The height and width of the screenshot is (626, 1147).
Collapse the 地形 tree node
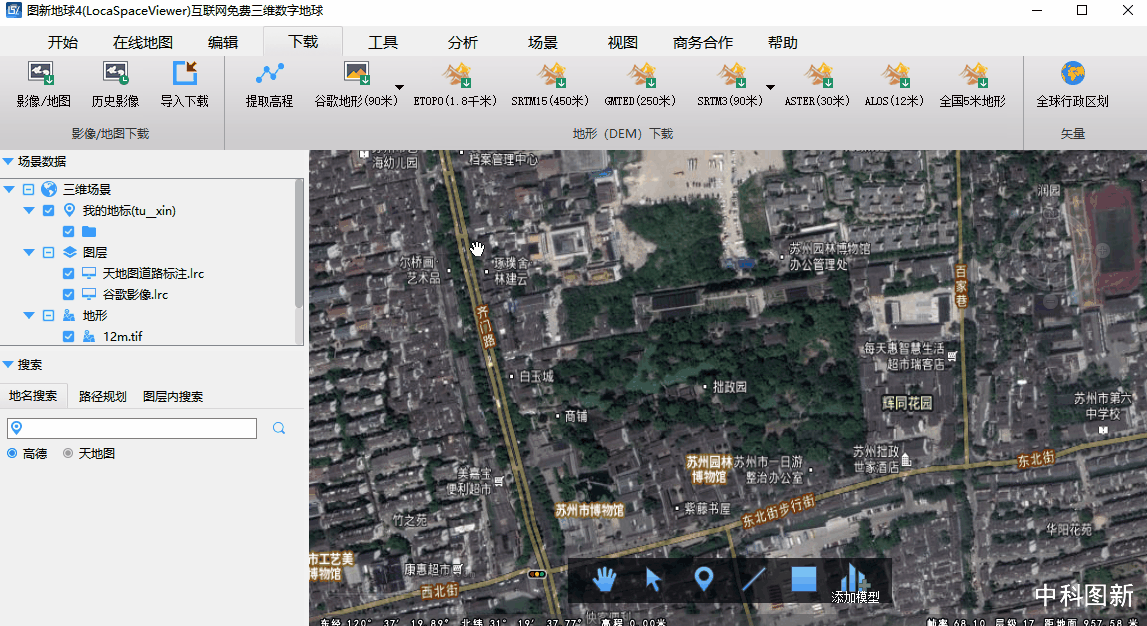29,315
